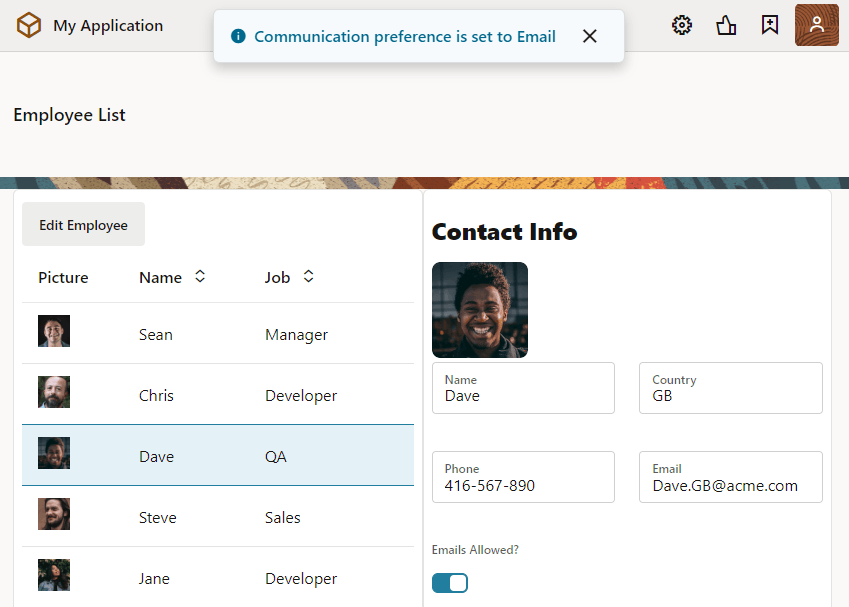Click Sean's profile picture in the table
Screen dimensions: 849x607
pos(53,330)
